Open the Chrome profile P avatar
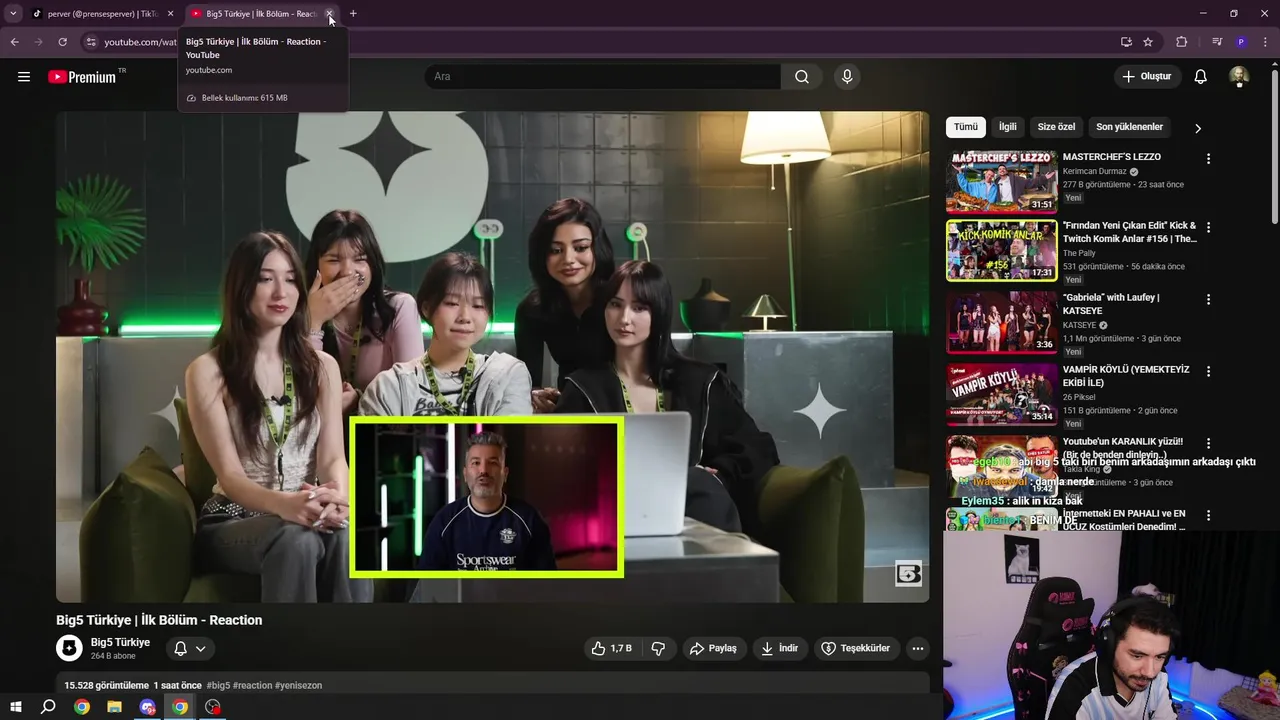Viewport: 1280px width, 720px height. (1241, 42)
